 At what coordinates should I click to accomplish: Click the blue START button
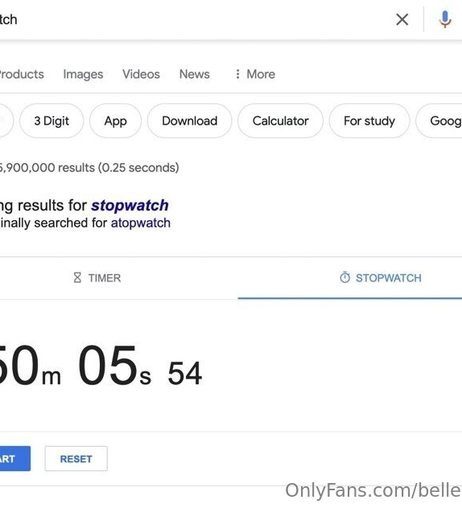(15, 459)
